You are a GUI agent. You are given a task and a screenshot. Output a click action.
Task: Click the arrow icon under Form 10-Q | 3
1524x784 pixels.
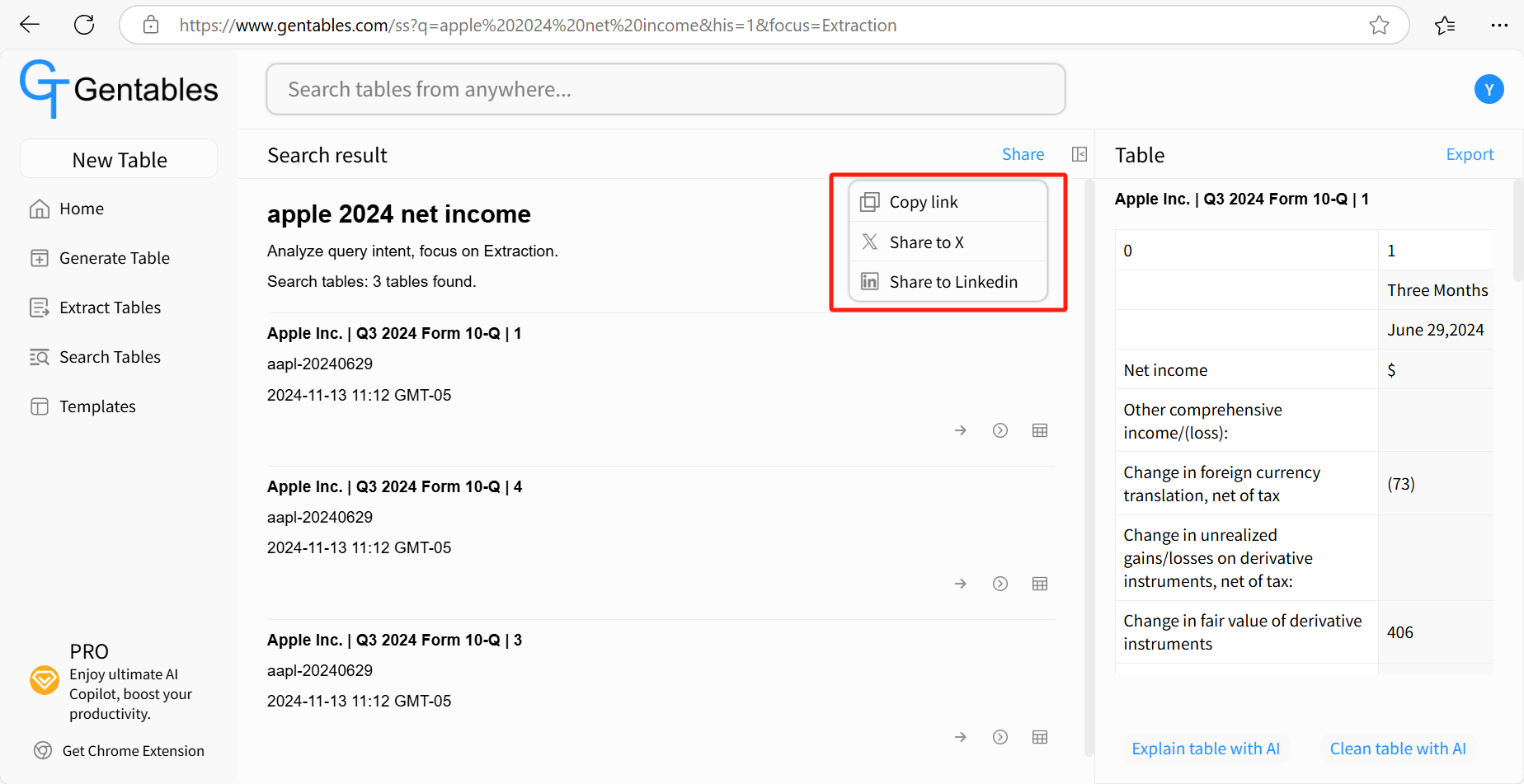[x=961, y=737]
